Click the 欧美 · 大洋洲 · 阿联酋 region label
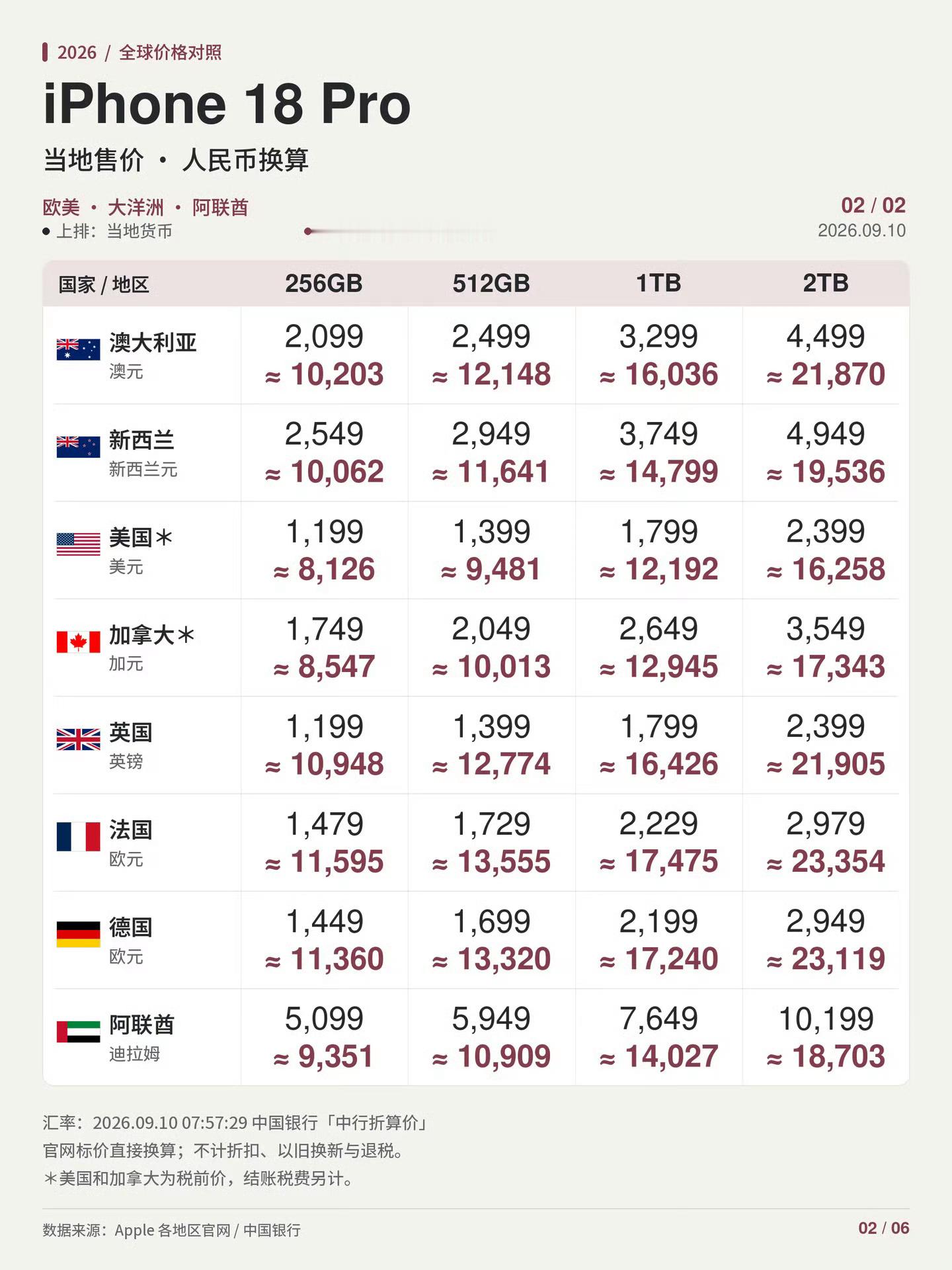The height and width of the screenshot is (1270, 952). 145,207
